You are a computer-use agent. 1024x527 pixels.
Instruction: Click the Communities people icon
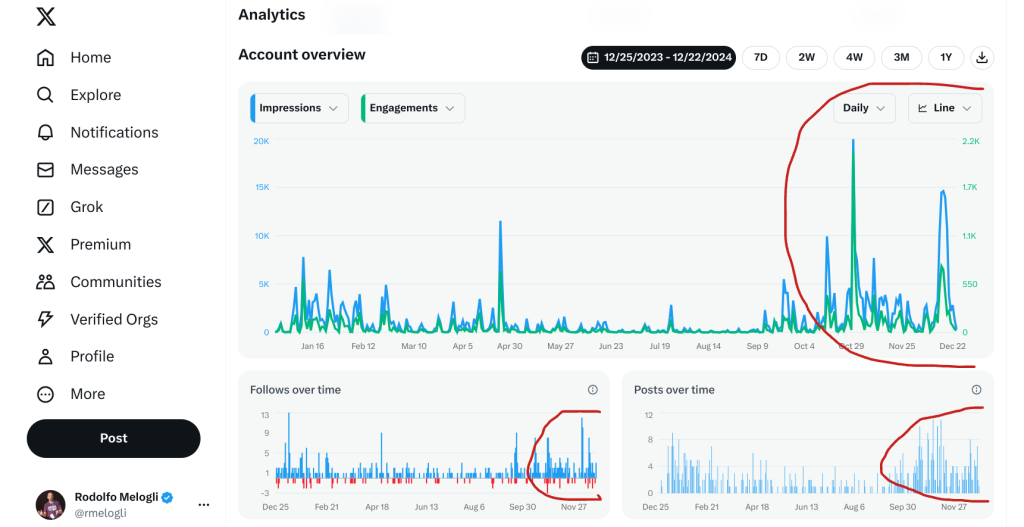tap(45, 282)
